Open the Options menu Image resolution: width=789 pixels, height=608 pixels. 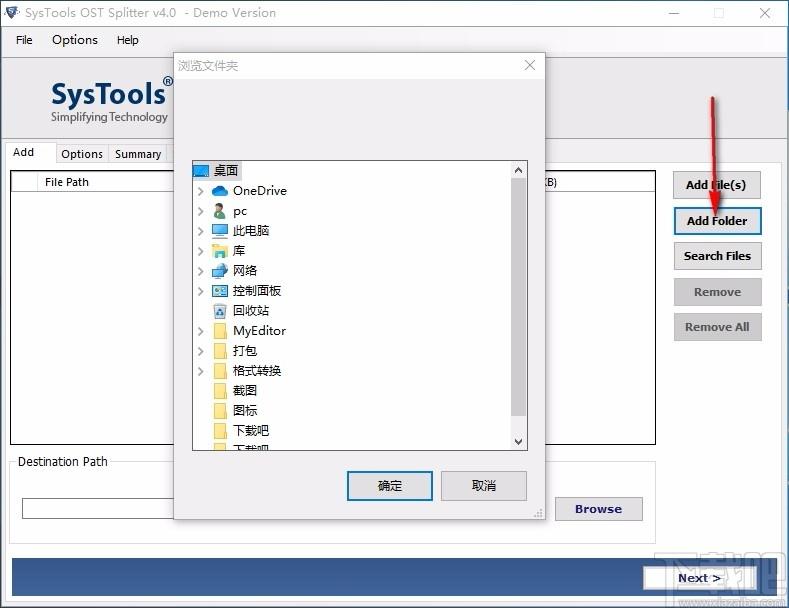click(x=75, y=40)
